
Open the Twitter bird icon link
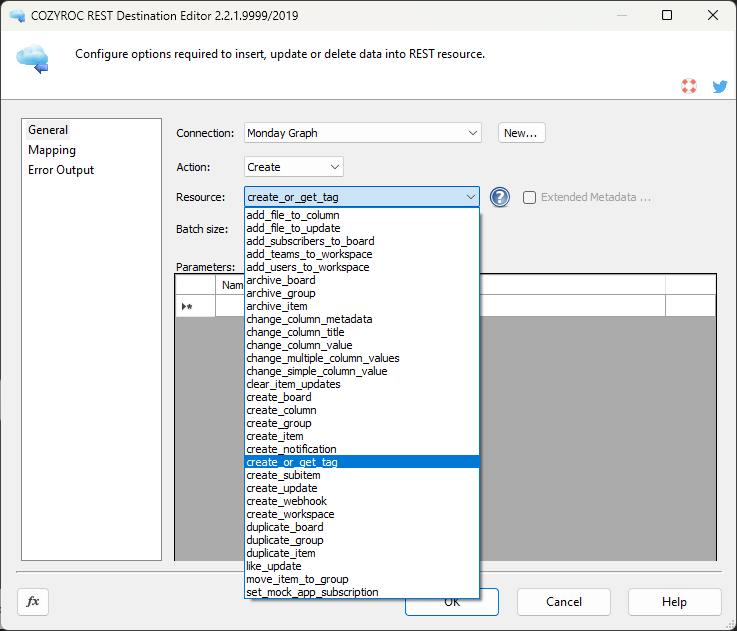click(720, 86)
